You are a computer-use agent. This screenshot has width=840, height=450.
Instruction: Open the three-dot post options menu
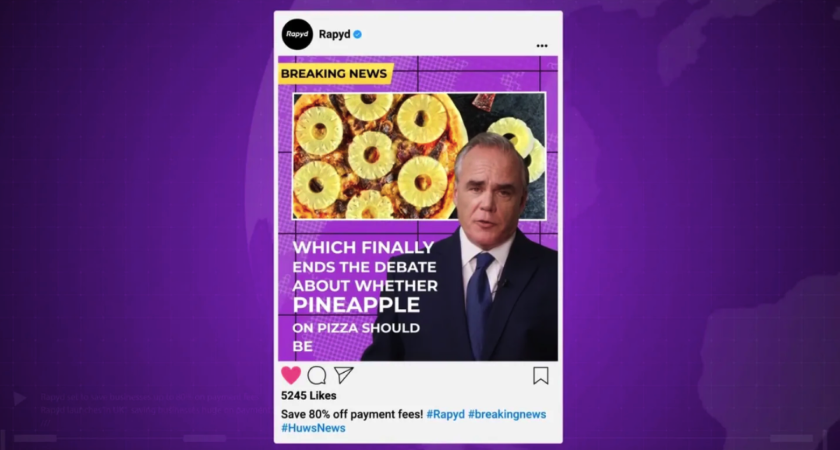coord(542,46)
